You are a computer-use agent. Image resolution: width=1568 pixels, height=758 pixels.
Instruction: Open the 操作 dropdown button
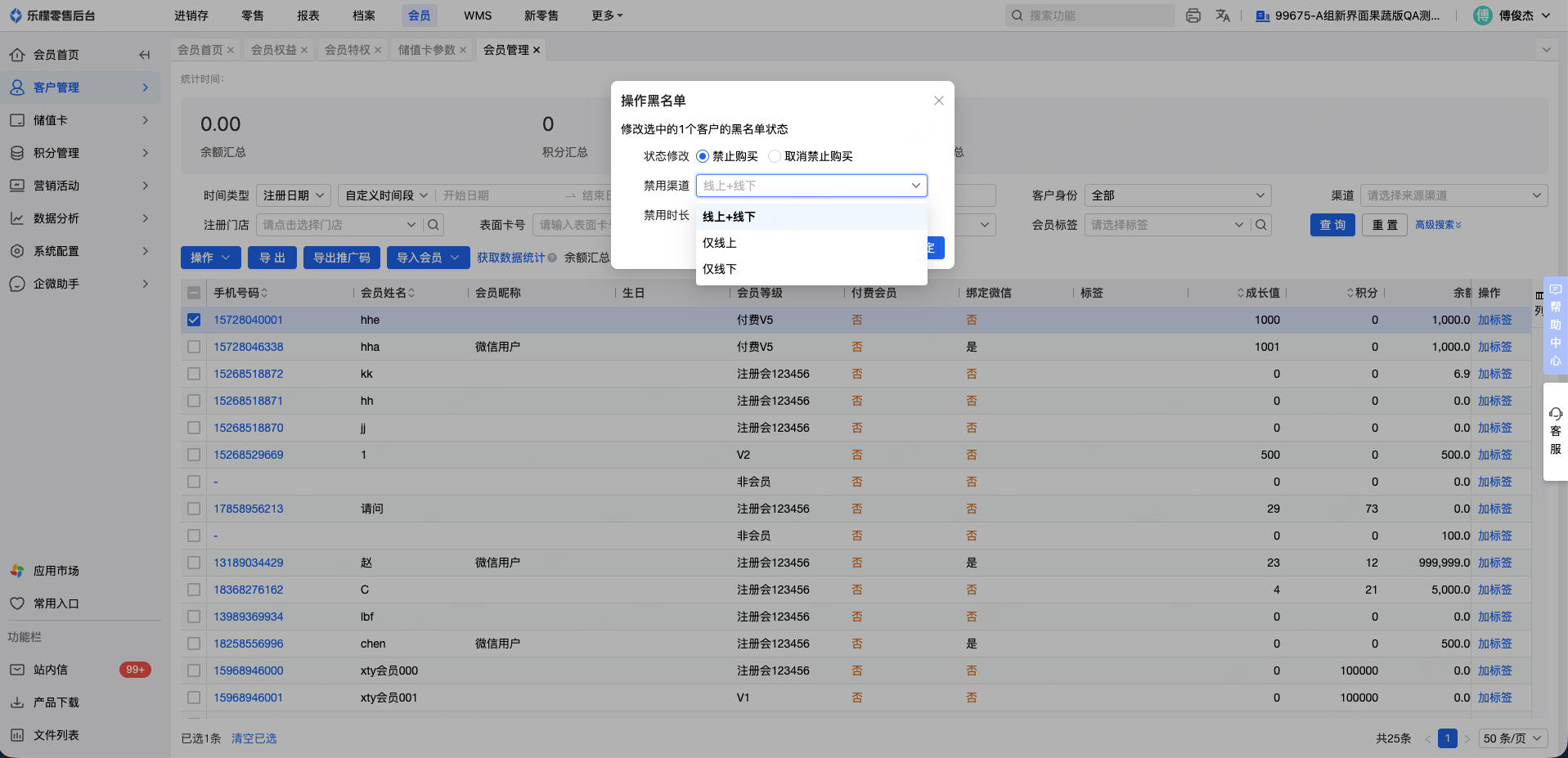click(211, 258)
